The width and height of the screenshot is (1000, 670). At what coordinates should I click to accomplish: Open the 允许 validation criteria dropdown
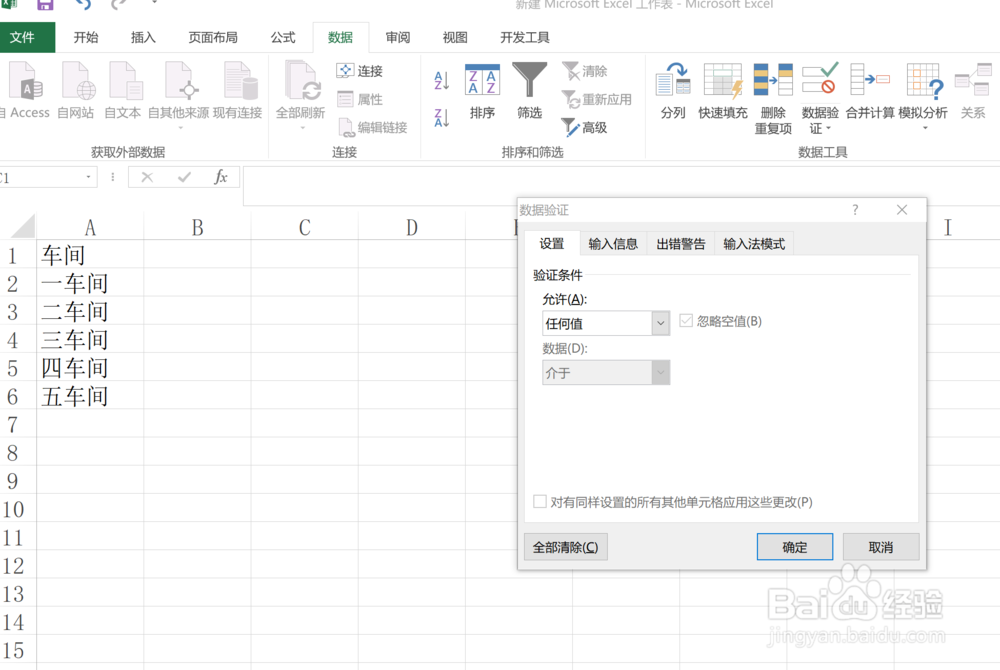coord(659,323)
